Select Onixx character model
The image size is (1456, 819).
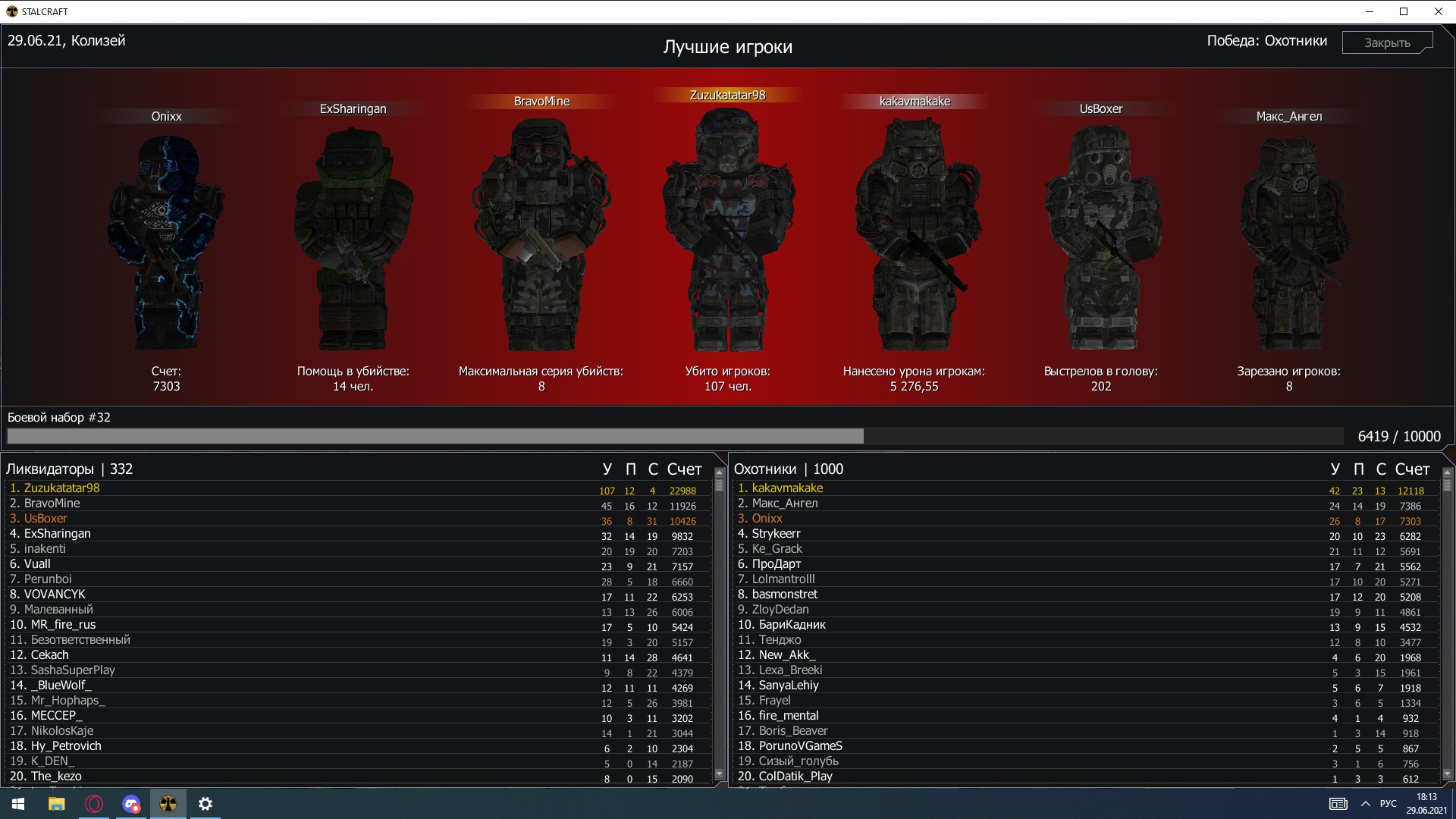click(166, 243)
